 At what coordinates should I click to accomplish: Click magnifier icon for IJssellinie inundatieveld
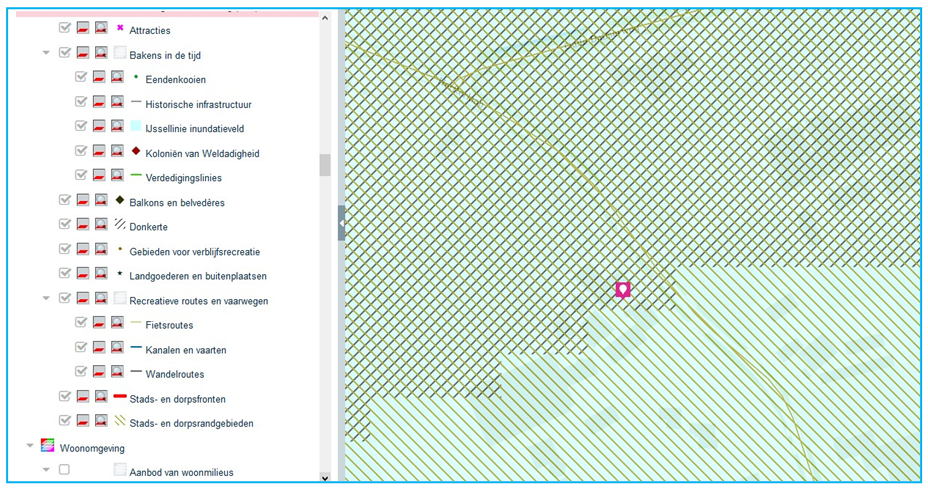coord(117,127)
